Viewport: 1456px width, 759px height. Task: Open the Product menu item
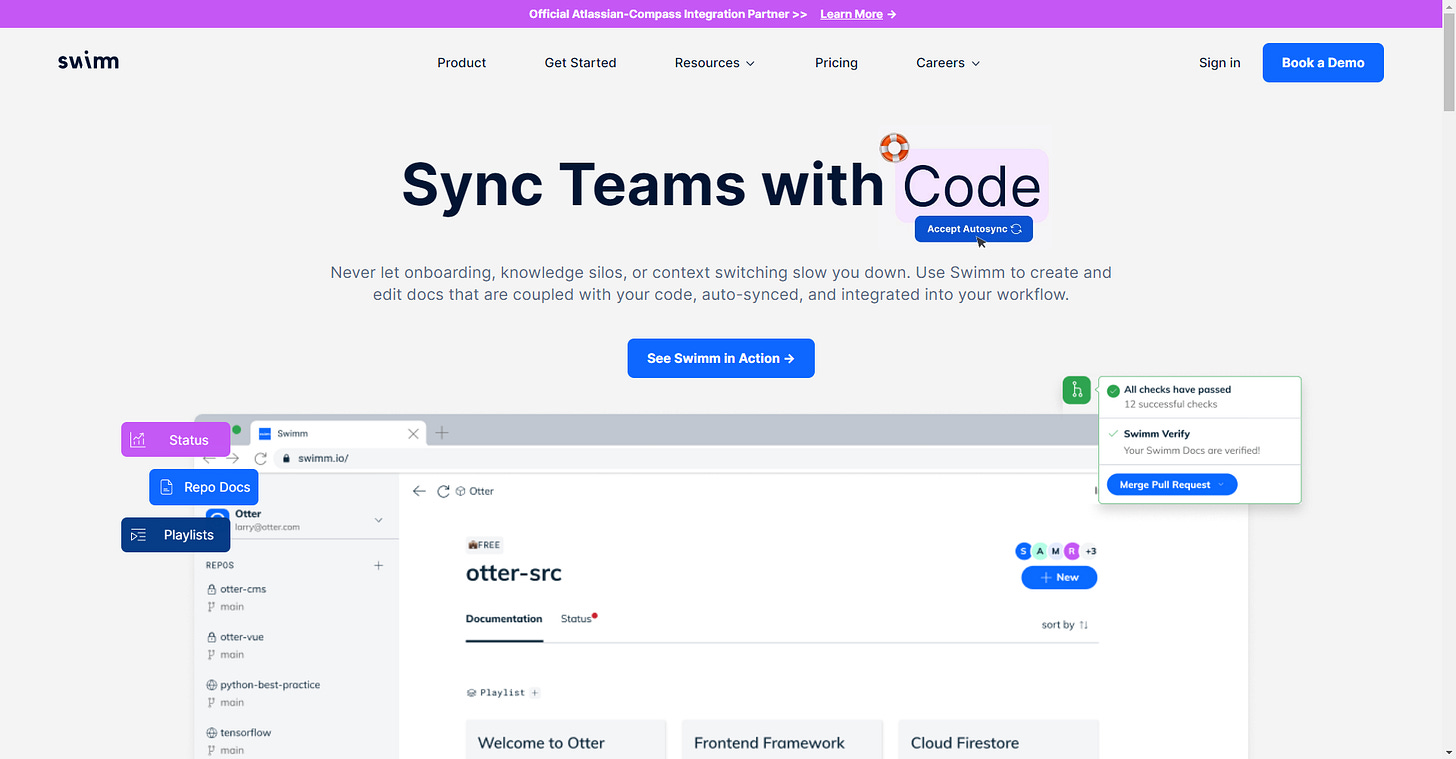tap(461, 62)
